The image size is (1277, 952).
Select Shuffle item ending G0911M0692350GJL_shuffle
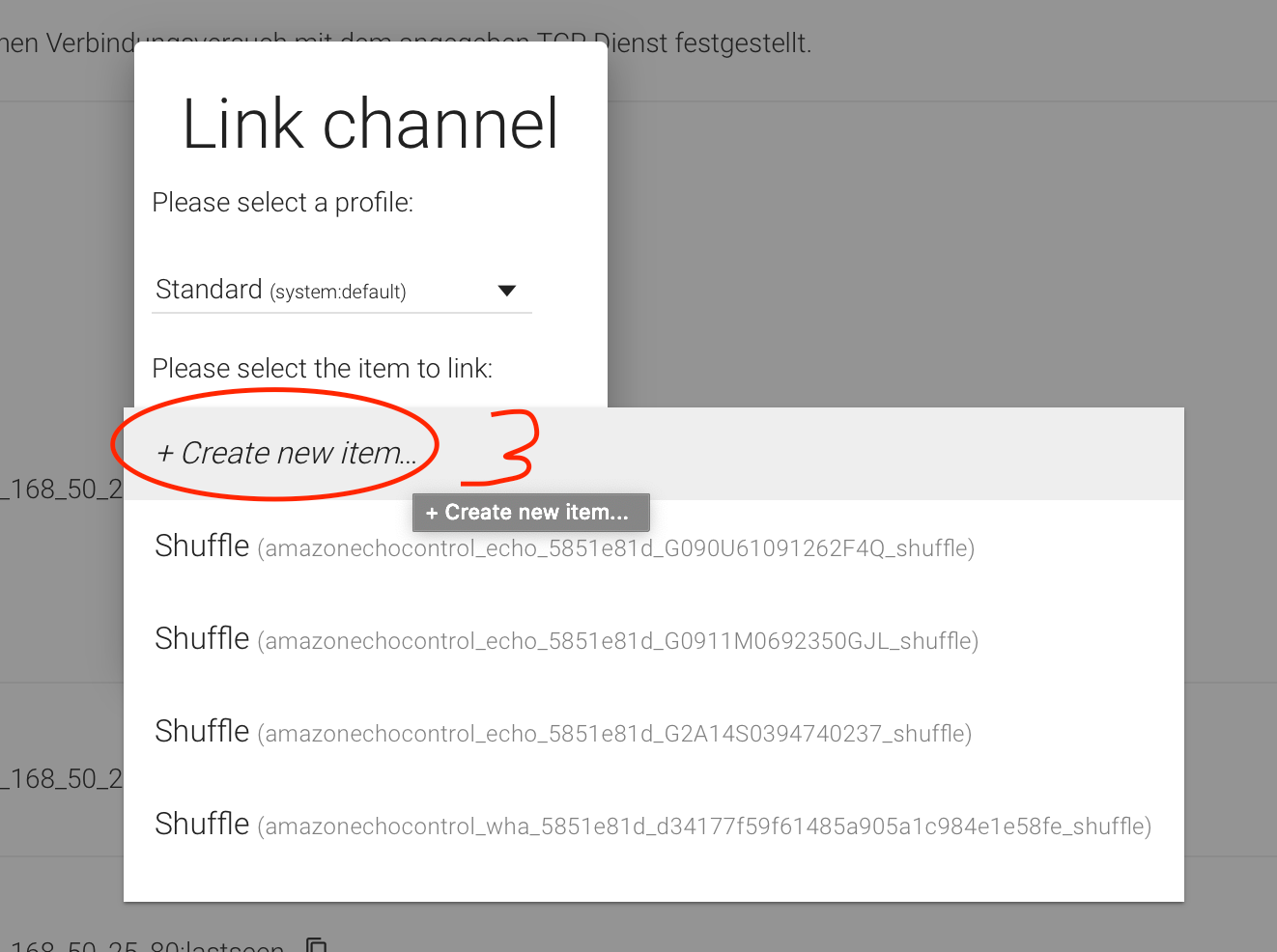[566, 639]
